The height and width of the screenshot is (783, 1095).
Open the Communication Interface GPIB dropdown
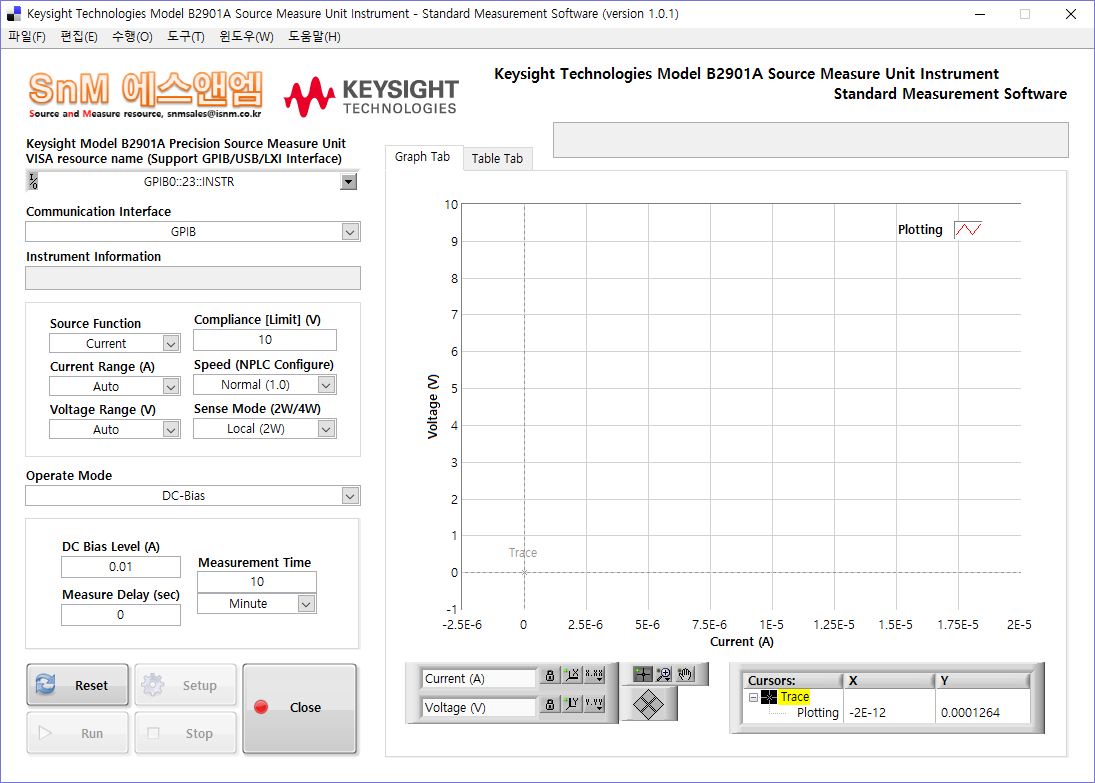pyautogui.click(x=351, y=232)
